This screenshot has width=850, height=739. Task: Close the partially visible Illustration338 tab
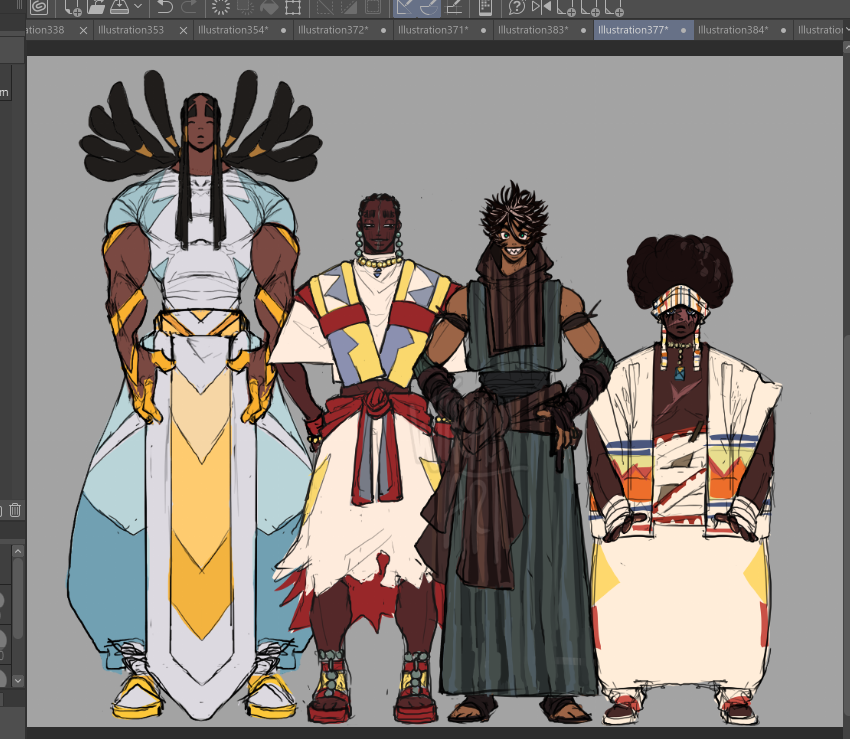coord(83,30)
